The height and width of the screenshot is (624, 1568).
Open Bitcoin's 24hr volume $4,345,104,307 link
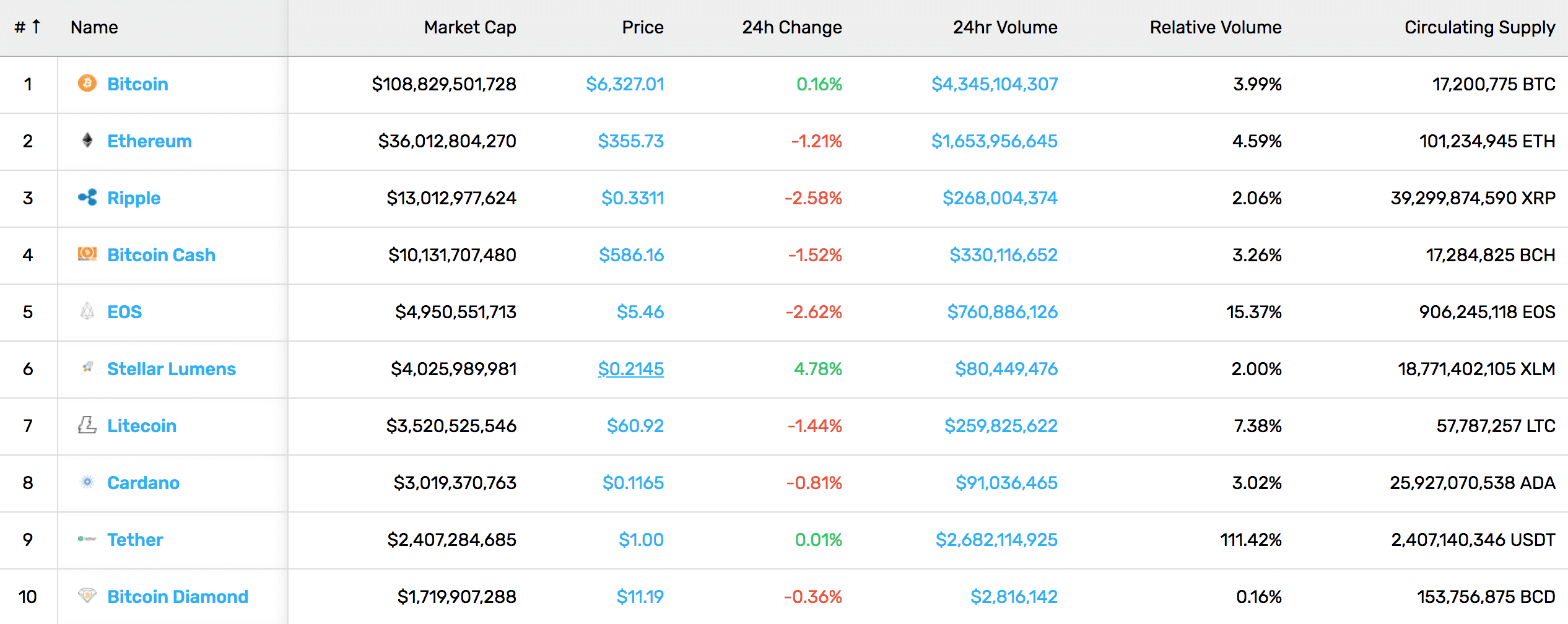(x=994, y=84)
